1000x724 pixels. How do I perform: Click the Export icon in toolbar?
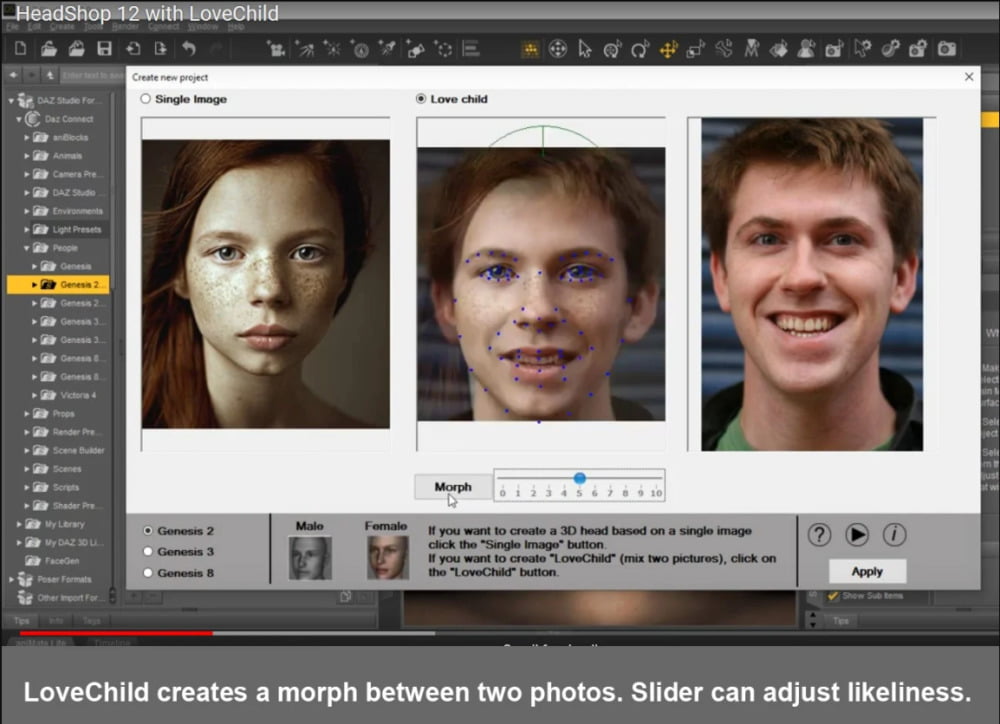(160, 48)
